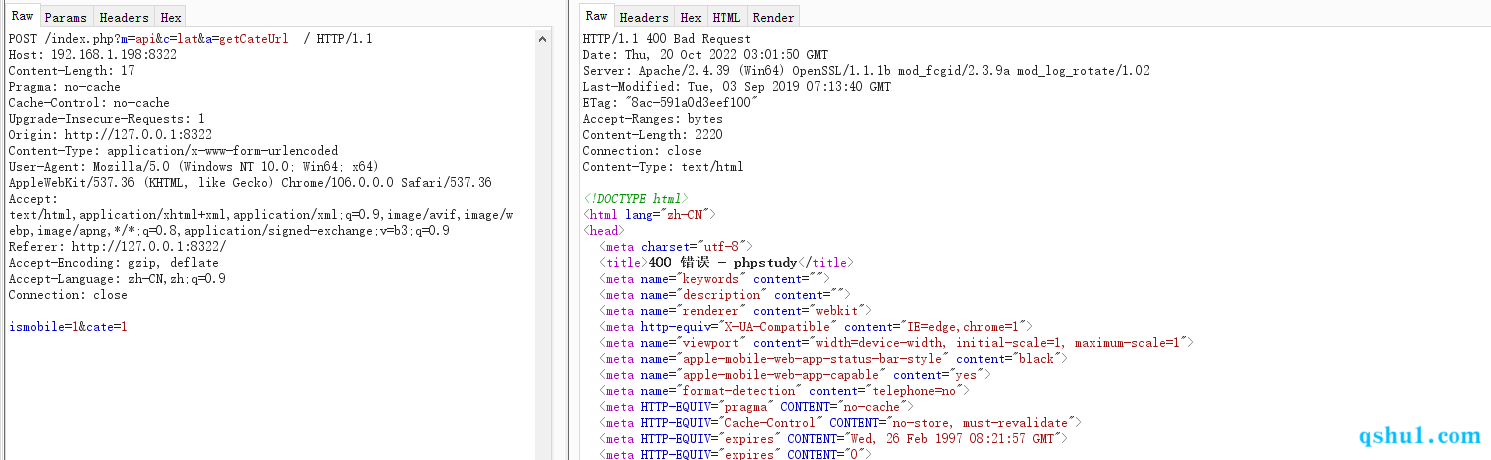Click the HTTP-EQUIV="Cache-Control" meta line
The height and width of the screenshot is (460, 1491).
pyautogui.click(x=840, y=423)
